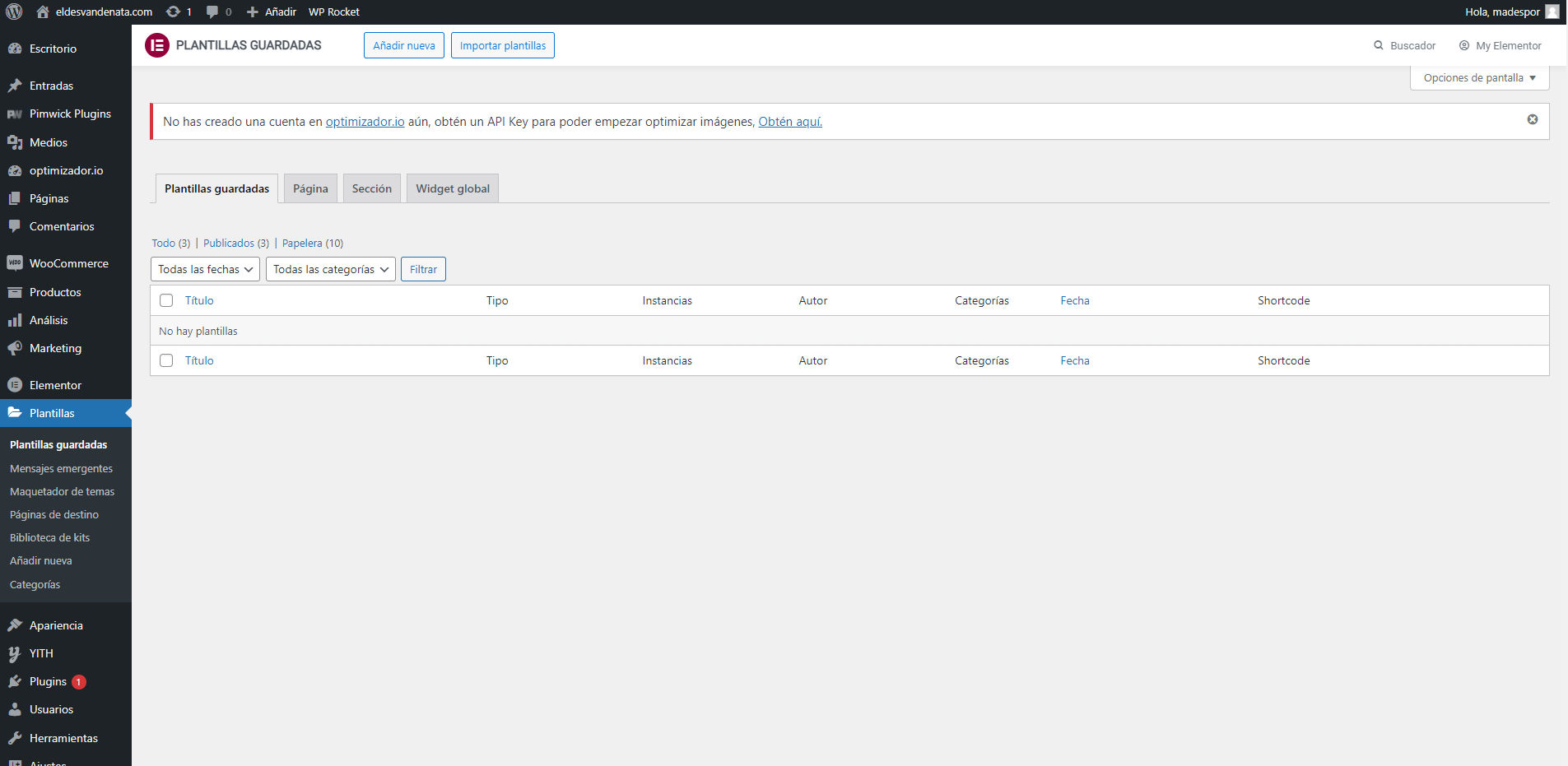1568x766 pixels.
Task: Click the Apariencia brush icon
Action: coord(15,625)
